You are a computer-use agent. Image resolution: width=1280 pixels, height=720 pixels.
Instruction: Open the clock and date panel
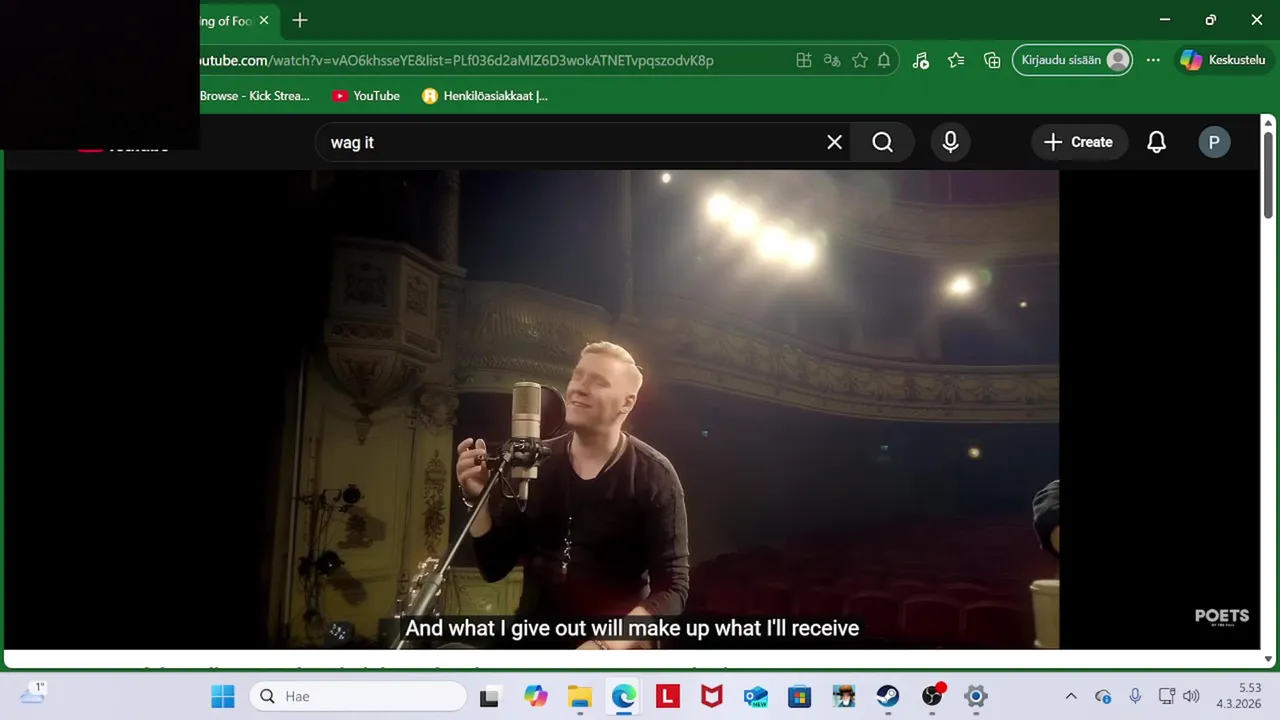pos(1238,696)
